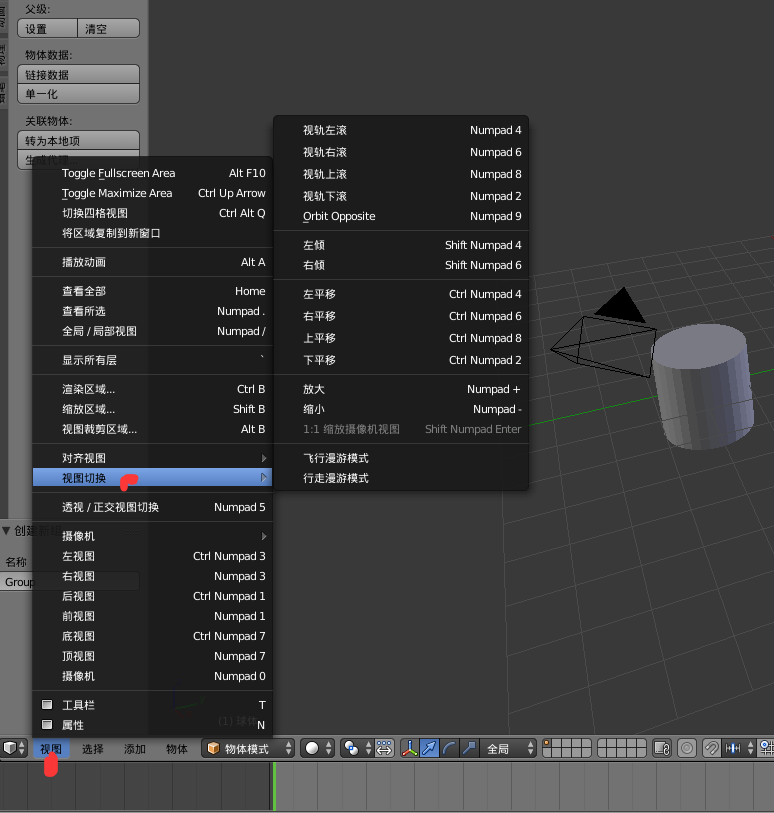Select 透视 / 正交视图切换 entry
774x813 pixels.
[152, 507]
